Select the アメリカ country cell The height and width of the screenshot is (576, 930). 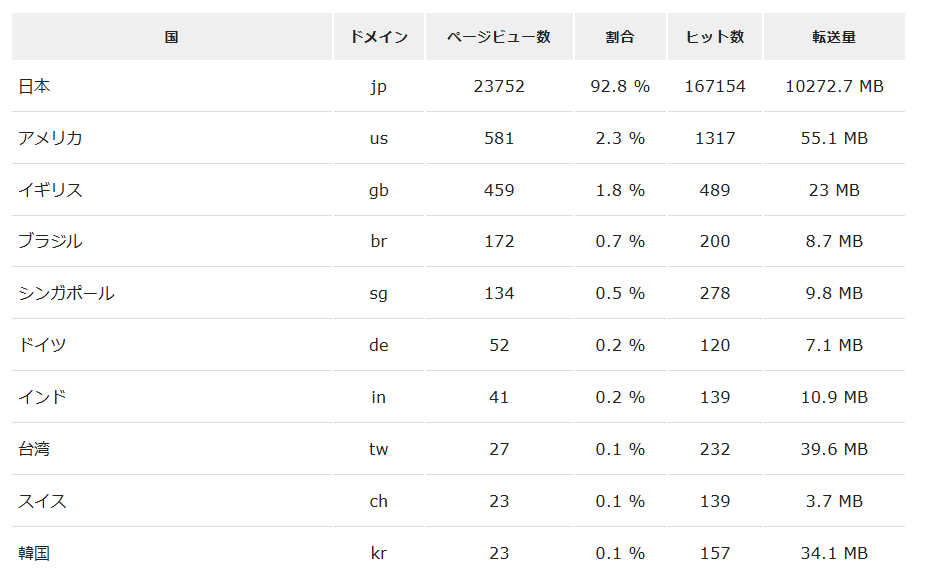[x=50, y=138]
